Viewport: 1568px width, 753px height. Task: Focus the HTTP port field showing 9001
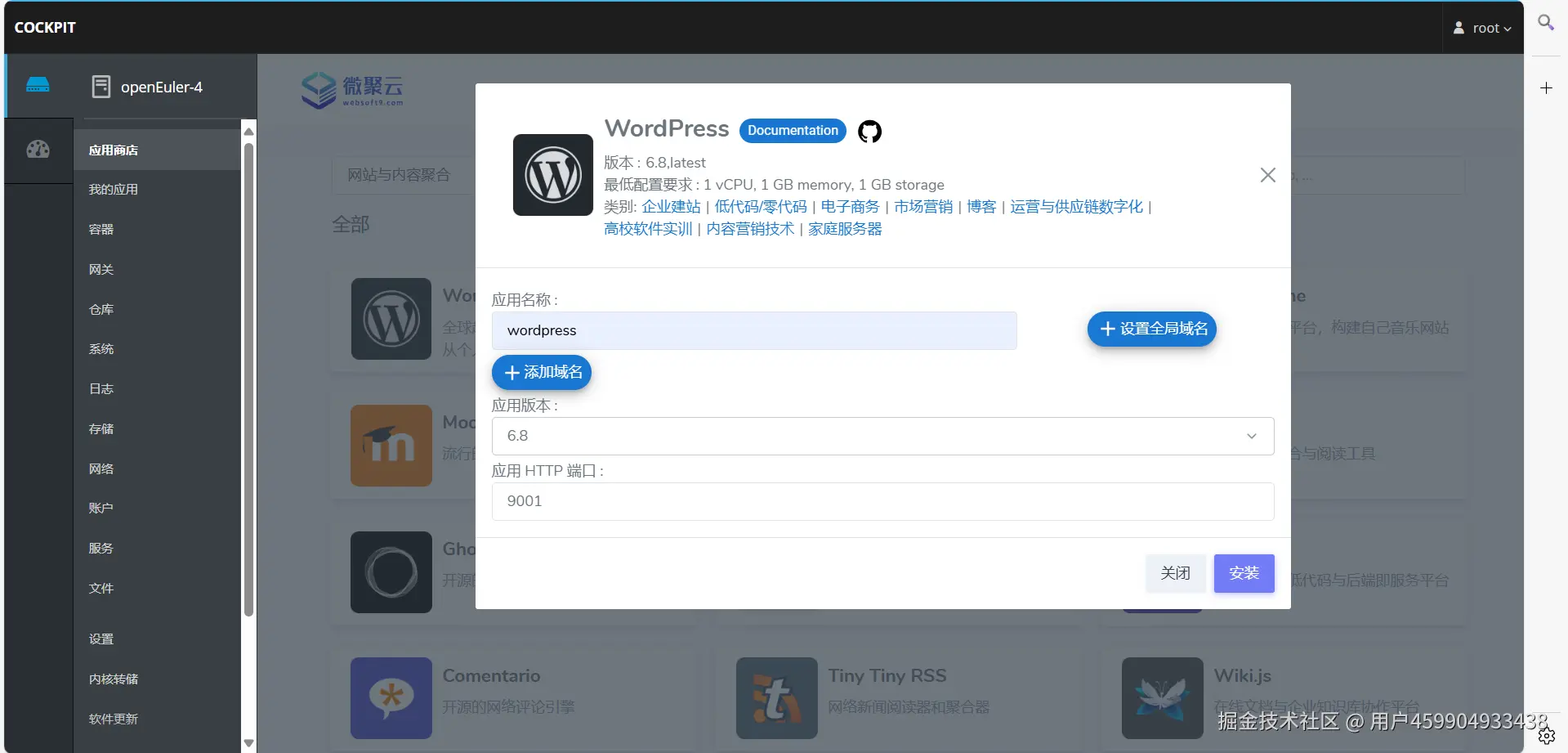coord(882,501)
